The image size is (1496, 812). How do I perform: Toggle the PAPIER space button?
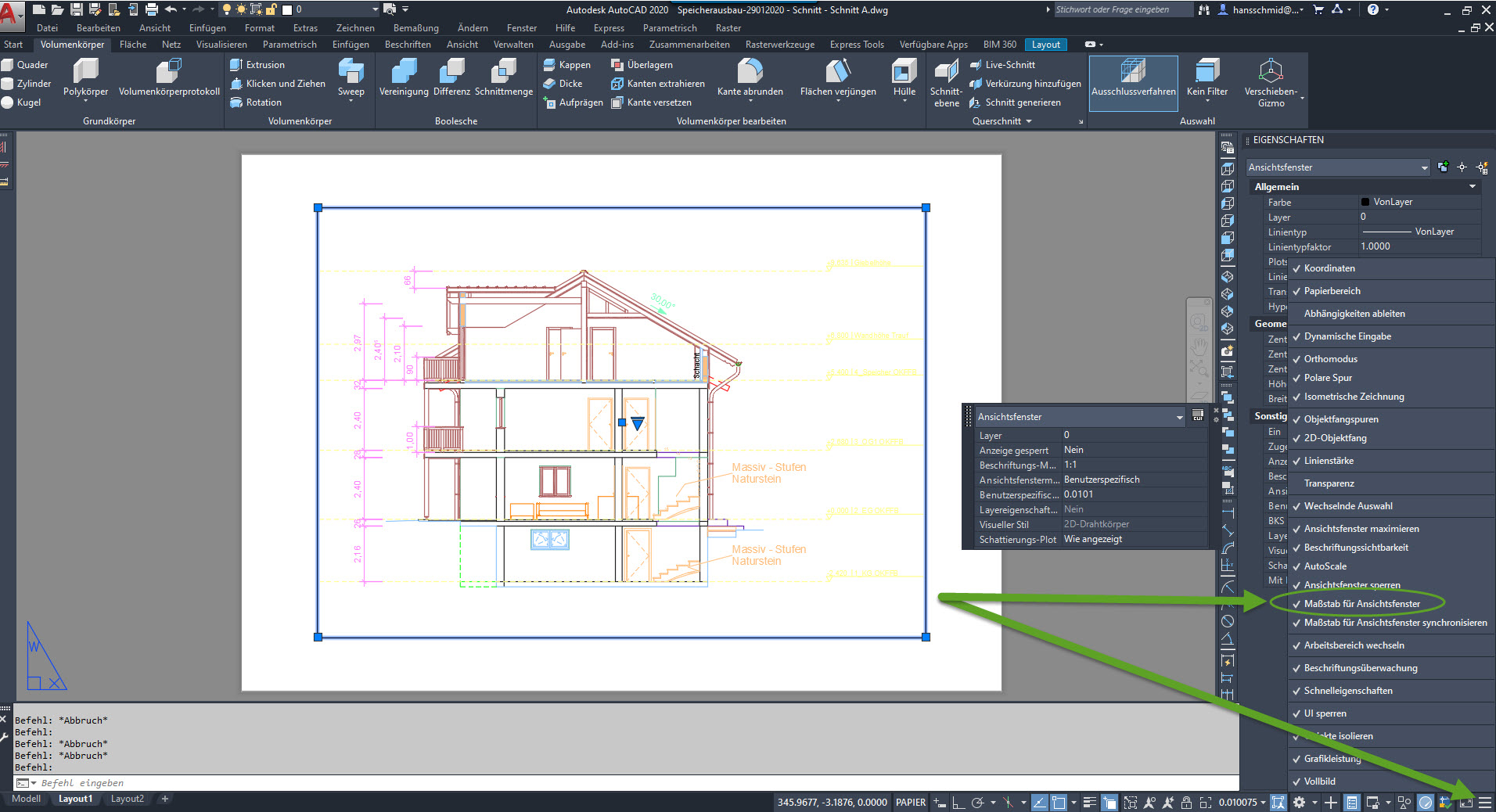click(911, 803)
